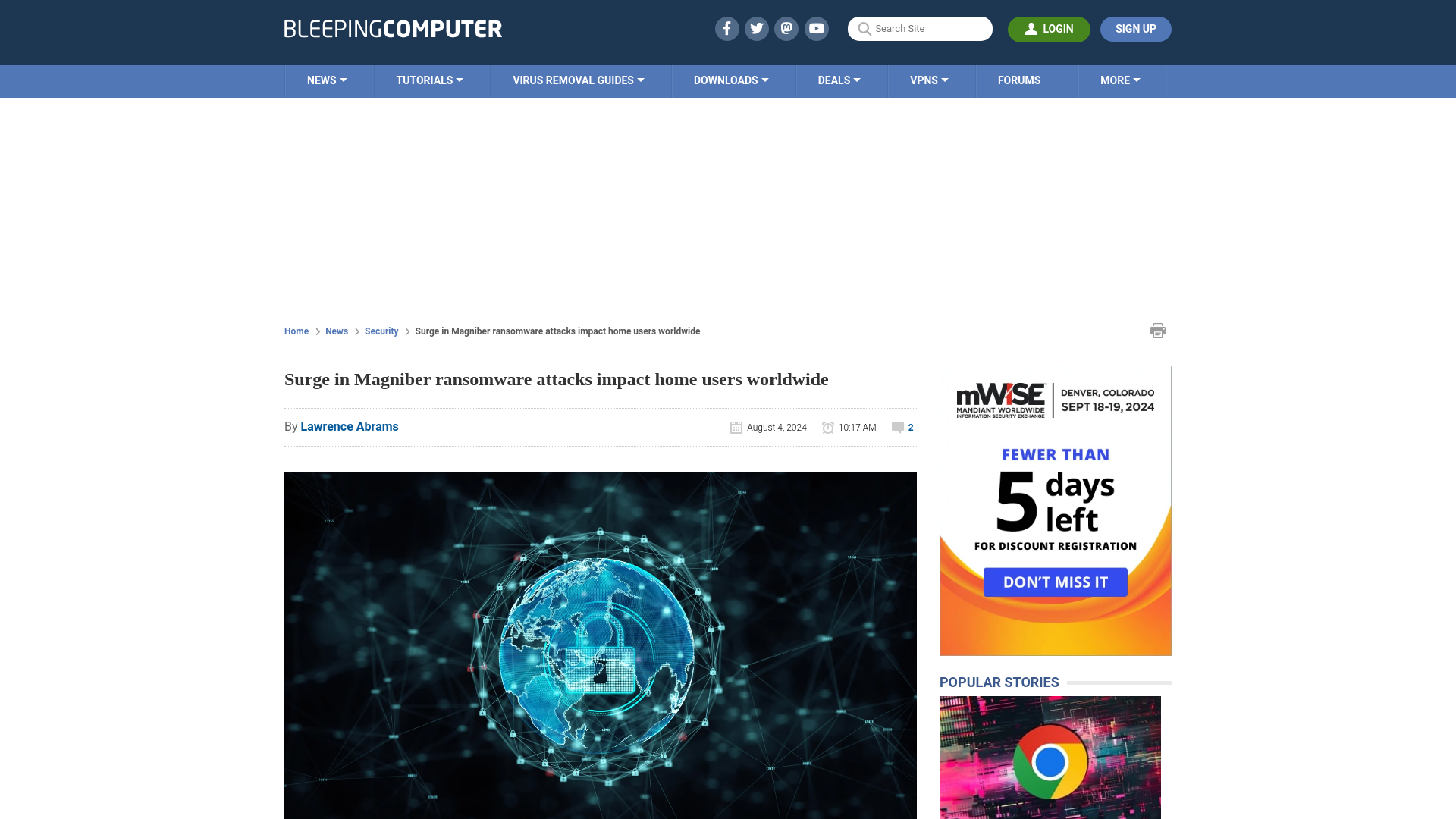1456x819 pixels.
Task: Click the BleepingComputer Facebook icon
Action: (x=727, y=28)
